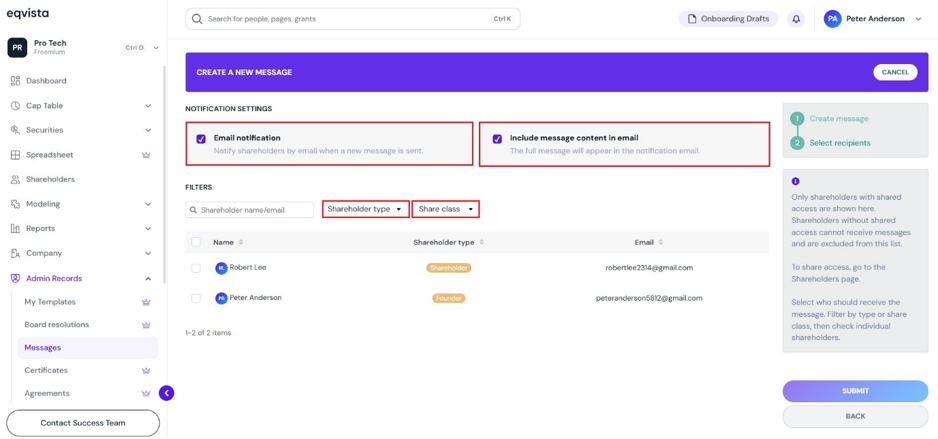Open My Templates in sidebar
This screenshot has width=938, height=439.
pyautogui.click(x=50, y=302)
